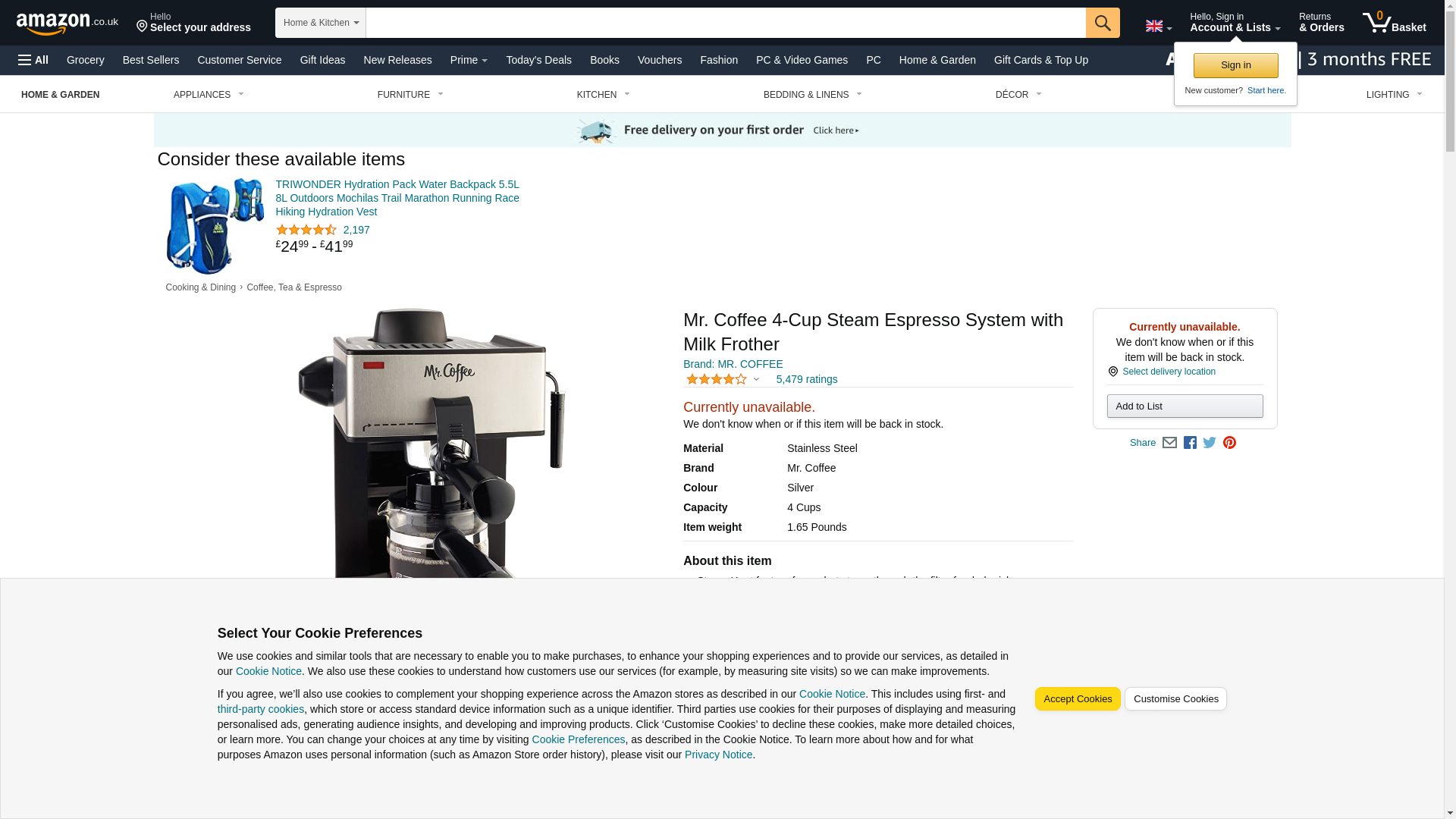Share via email envelope icon

pyautogui.click(x=1169, y=443)
